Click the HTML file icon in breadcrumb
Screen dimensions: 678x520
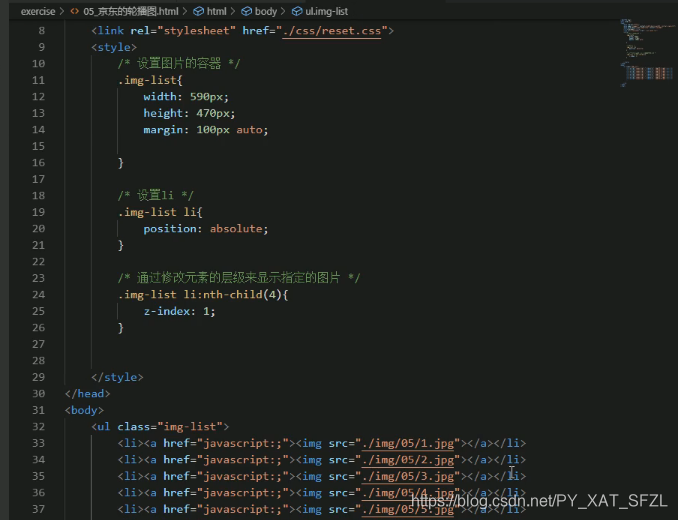click(74, 12)
